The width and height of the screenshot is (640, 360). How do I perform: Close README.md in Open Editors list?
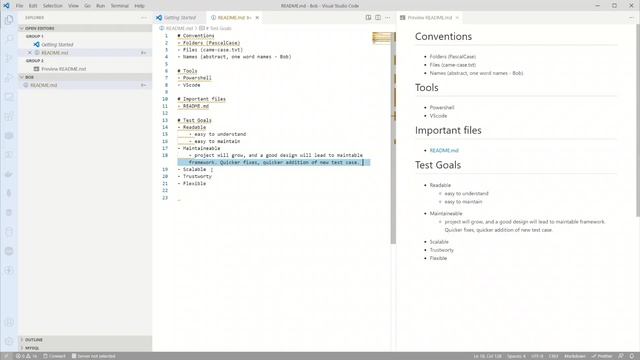click(29, 53)
